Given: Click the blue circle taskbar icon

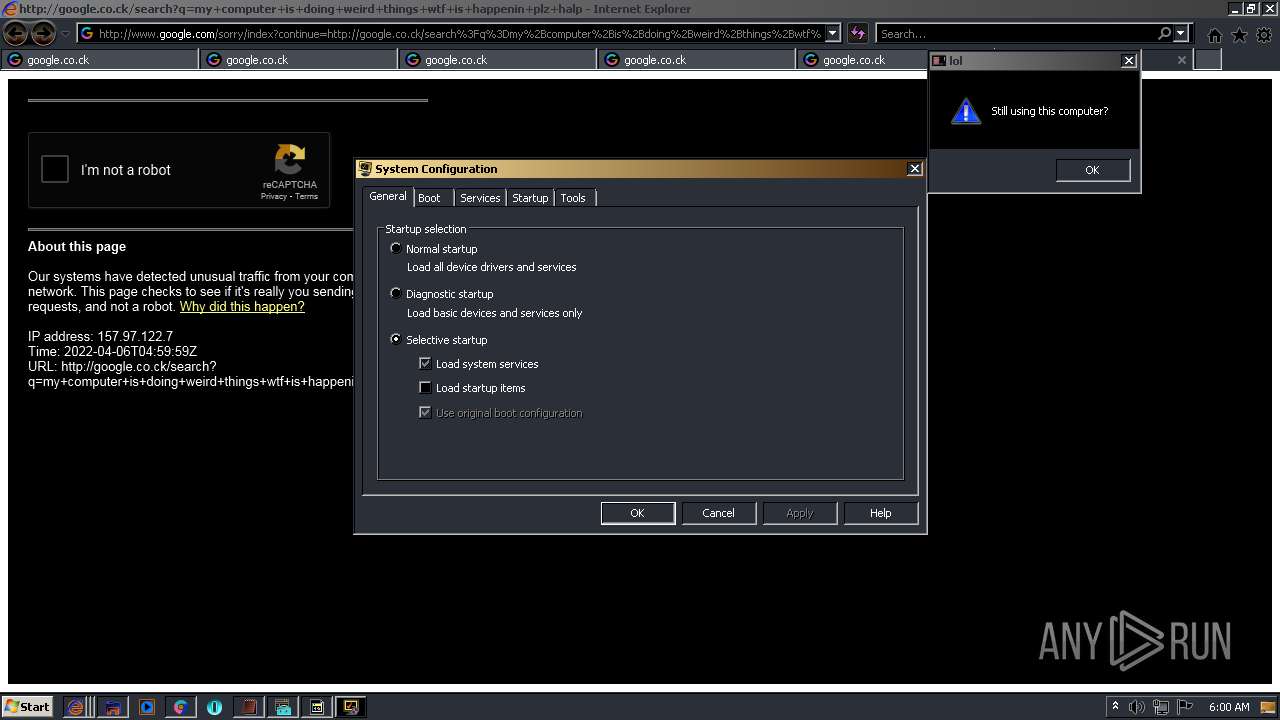Looking at the screenshot, I should (214, 707).
